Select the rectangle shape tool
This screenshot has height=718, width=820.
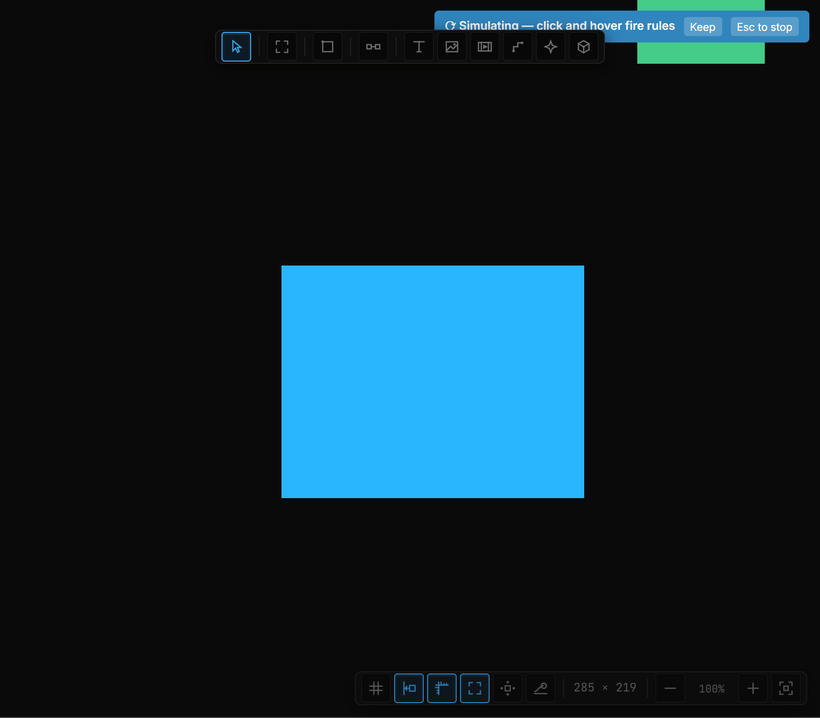coord(327,47)
